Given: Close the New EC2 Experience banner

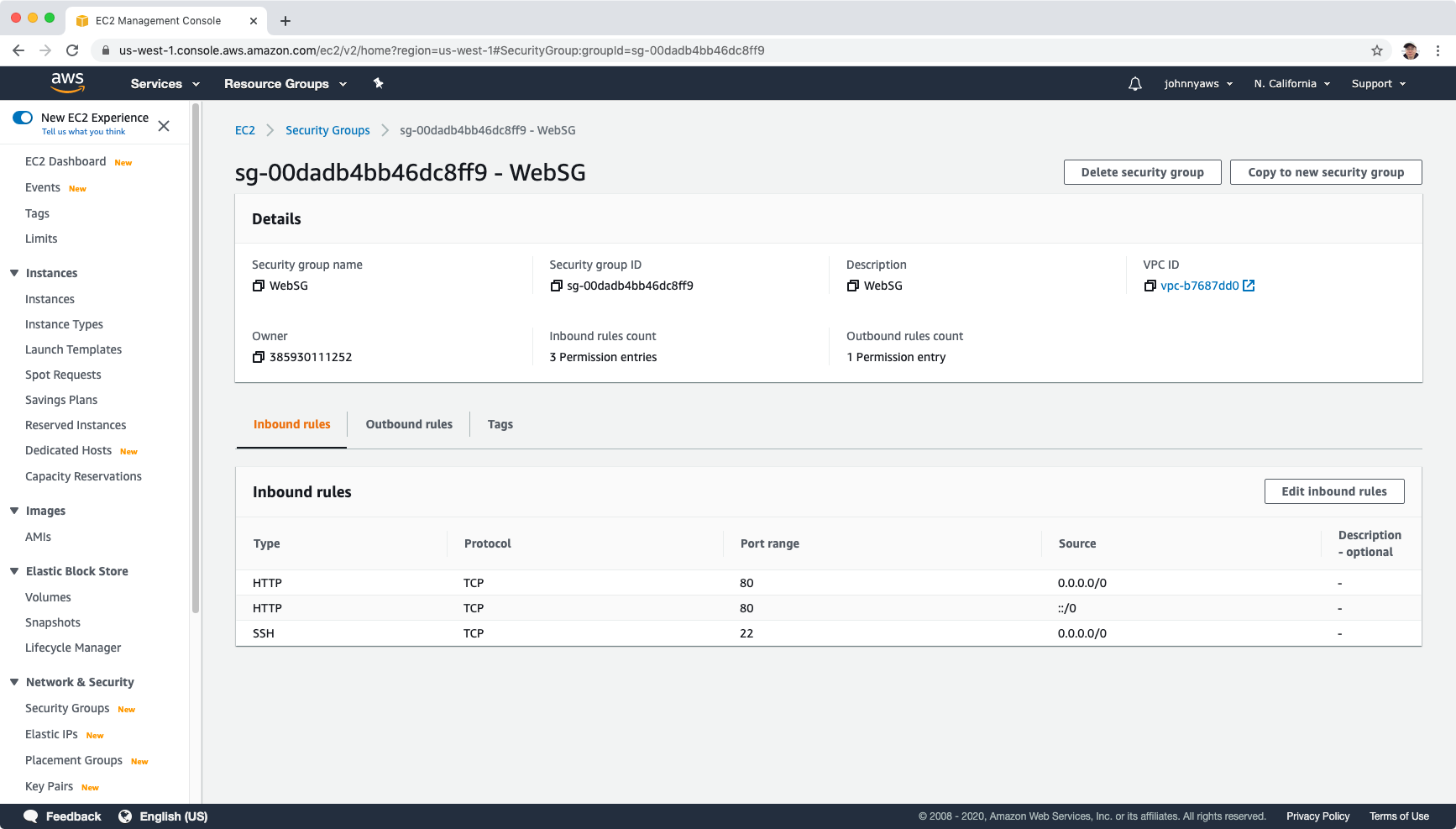Looking at the screenshot, I should point(164,126).
